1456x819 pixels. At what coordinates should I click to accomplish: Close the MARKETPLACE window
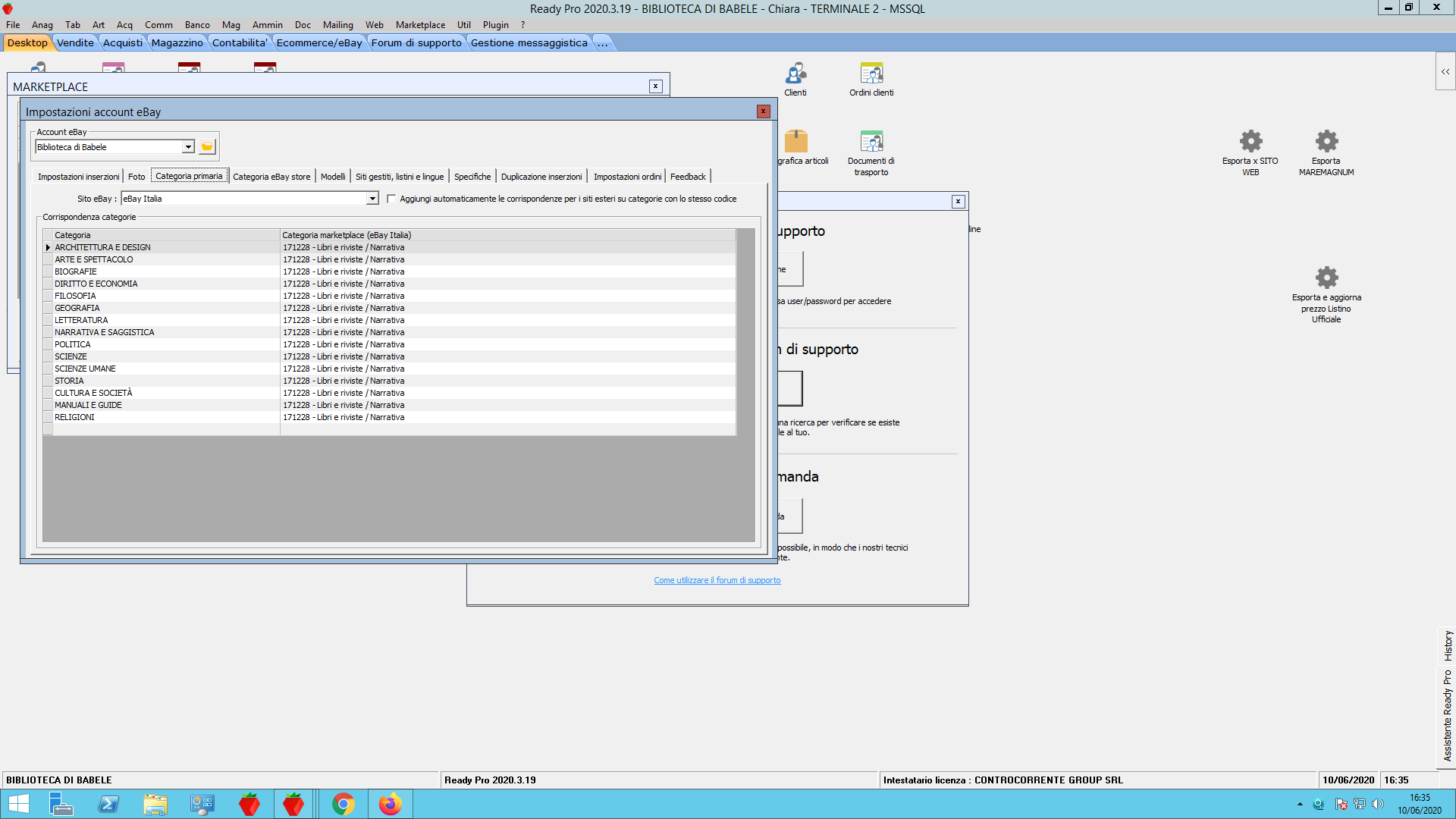[x=656, y=86]
